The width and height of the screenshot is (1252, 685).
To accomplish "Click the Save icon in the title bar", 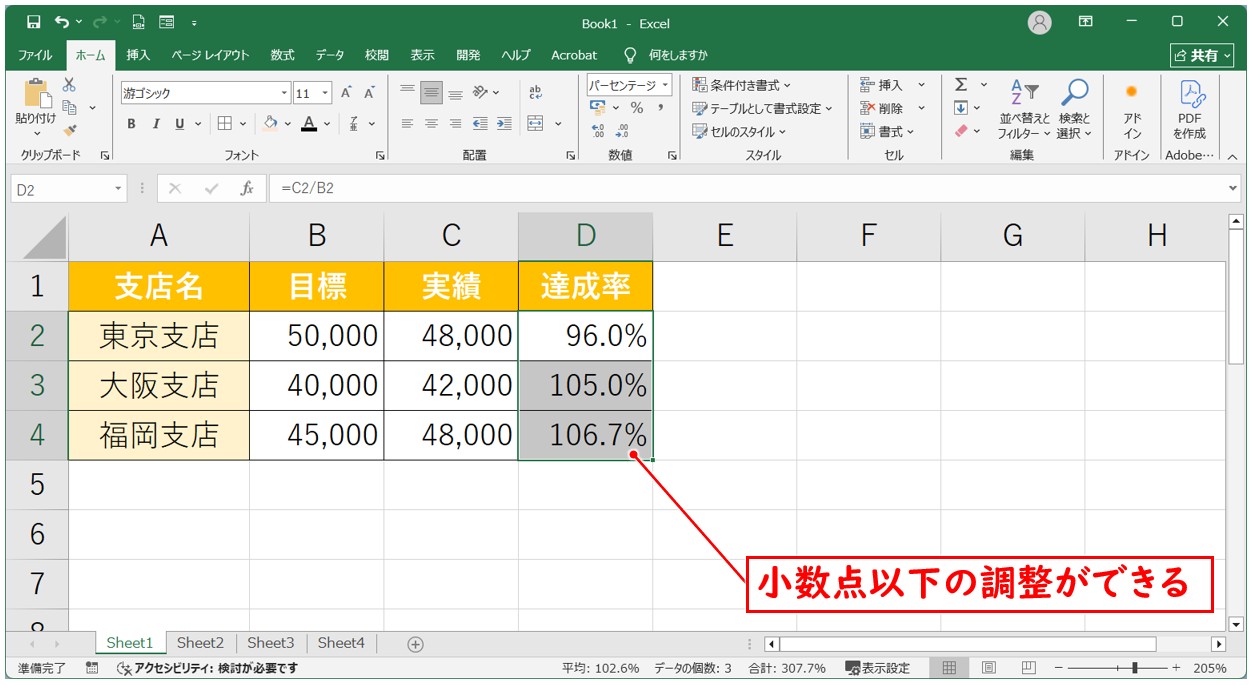I will pyautogui.click(x=34, y=22).
